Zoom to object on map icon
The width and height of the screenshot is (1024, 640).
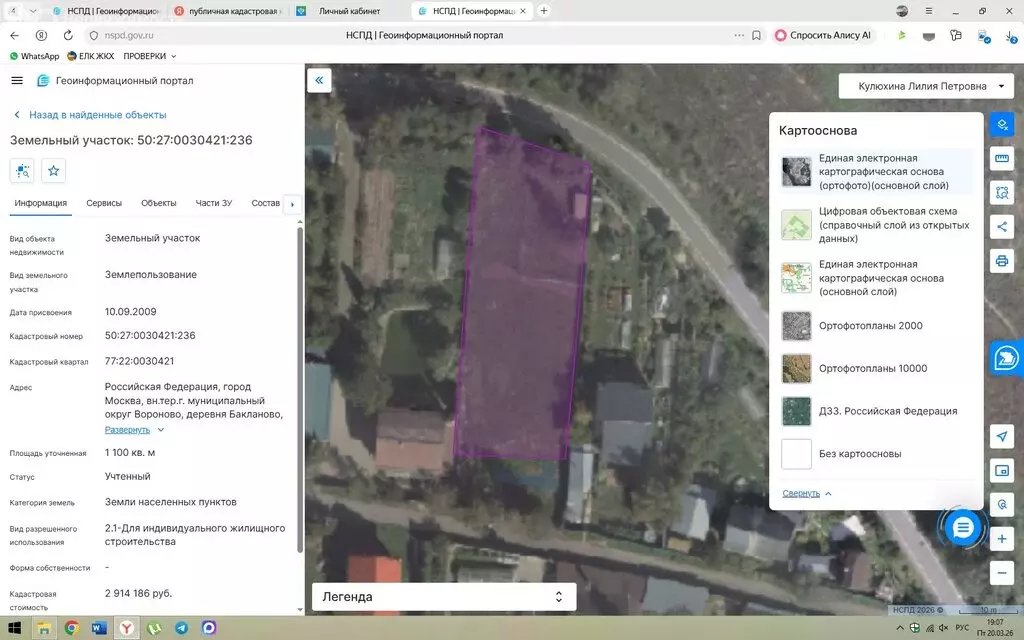pos(22,171)
